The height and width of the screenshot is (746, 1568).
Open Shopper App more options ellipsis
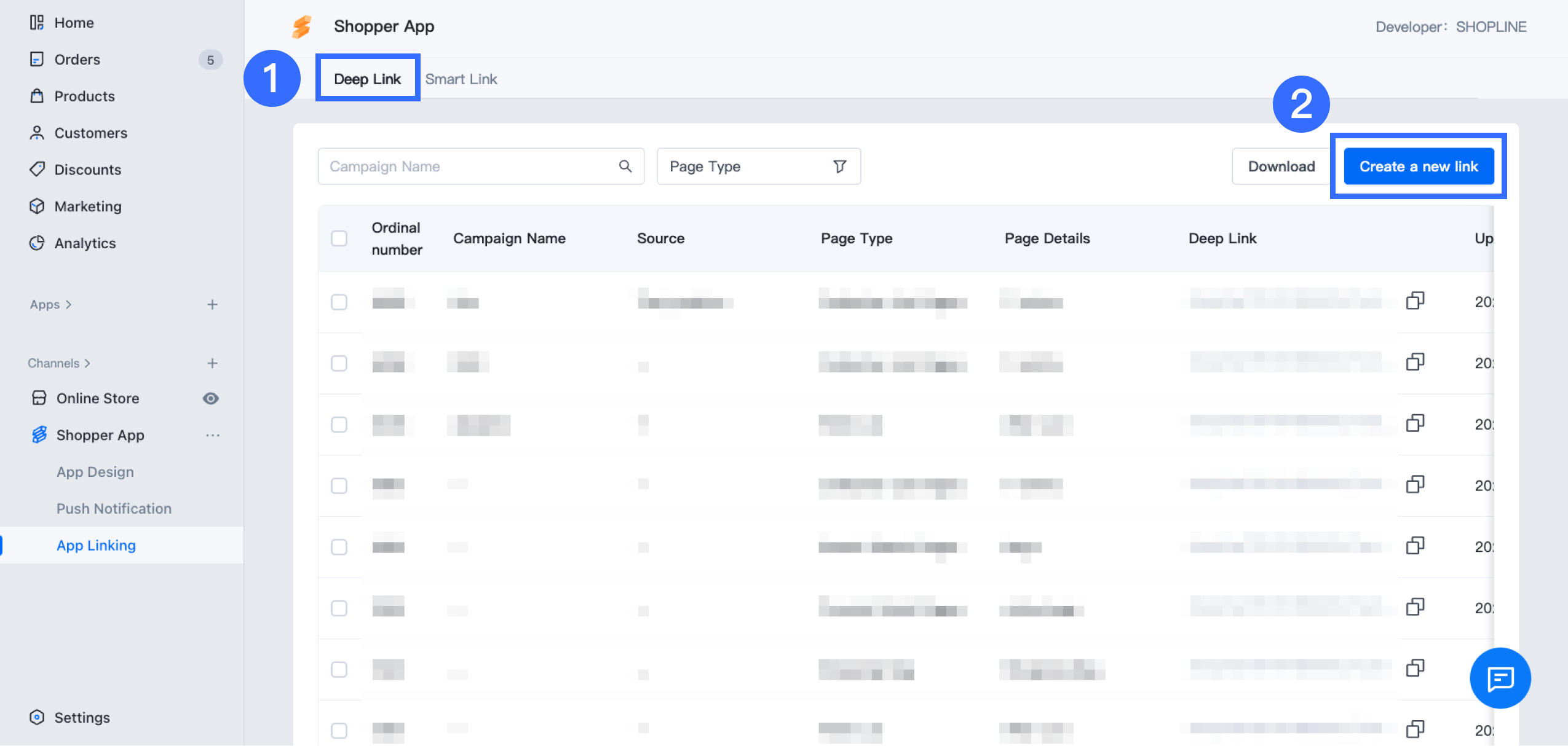click(x=213, y=435)
